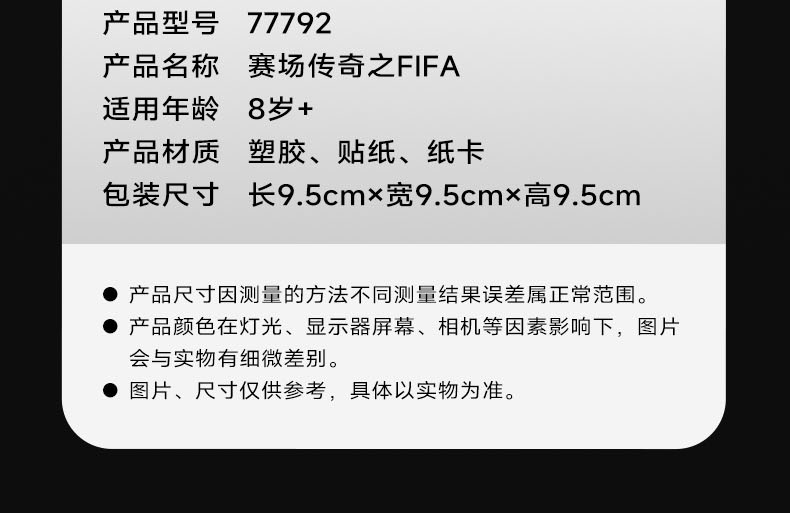Click the height value 高9.5cm

click(x=582, y=195)
